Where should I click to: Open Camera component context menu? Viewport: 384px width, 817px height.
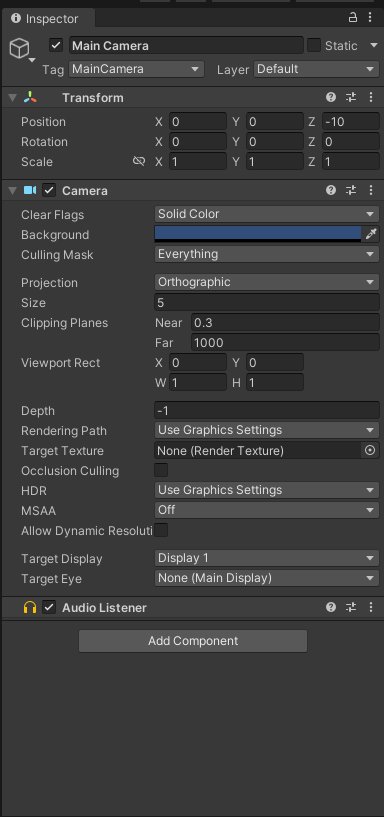(x=371, y=190)
